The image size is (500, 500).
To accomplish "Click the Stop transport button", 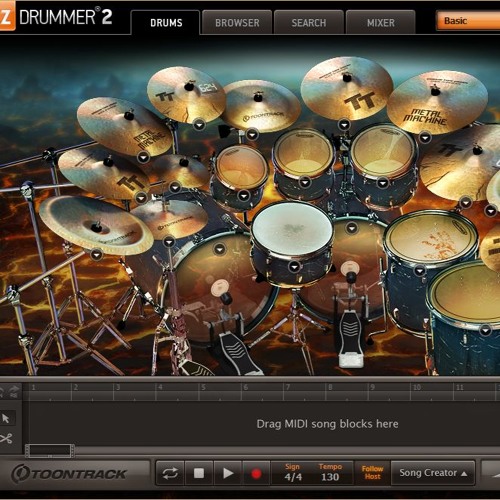I will coord(199,473).
